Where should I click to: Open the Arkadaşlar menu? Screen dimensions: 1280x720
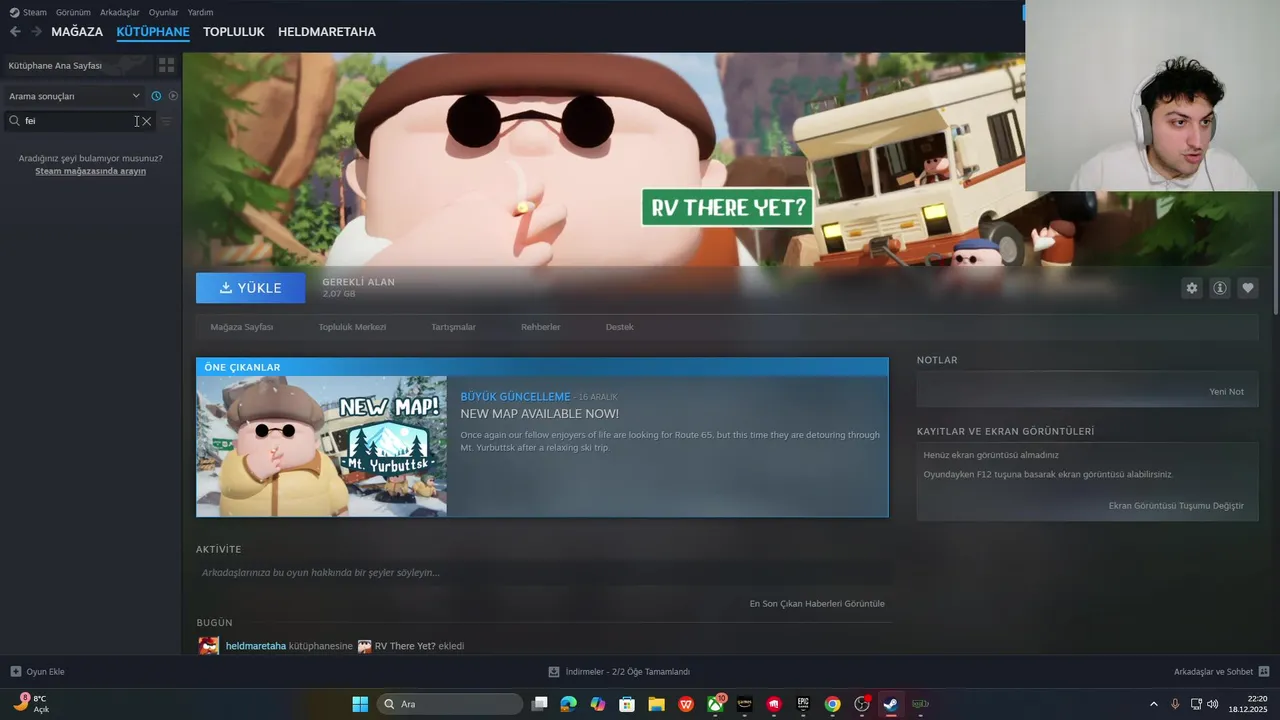coord(120,12)
